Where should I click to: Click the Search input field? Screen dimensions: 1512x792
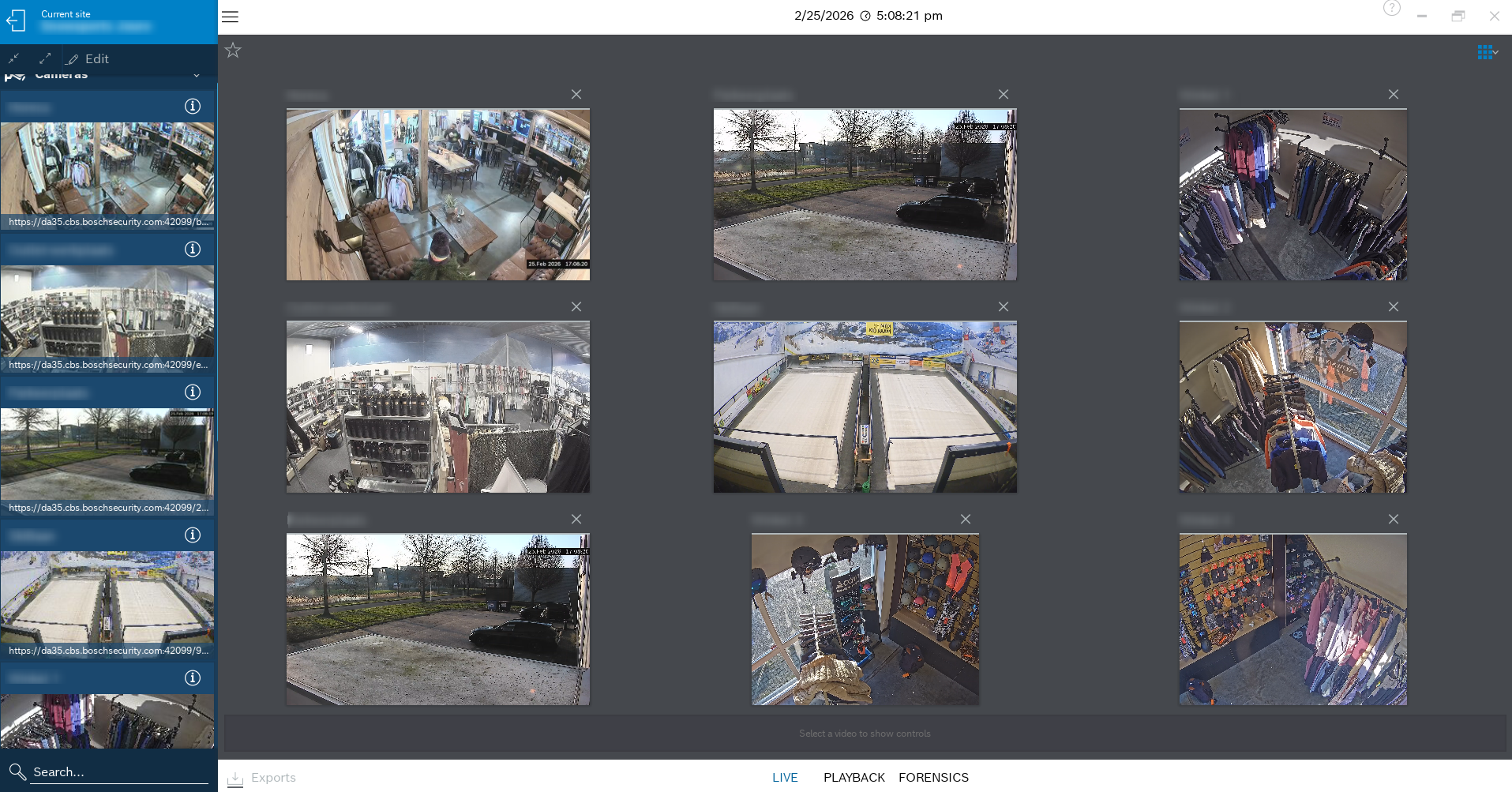[118, 772]
